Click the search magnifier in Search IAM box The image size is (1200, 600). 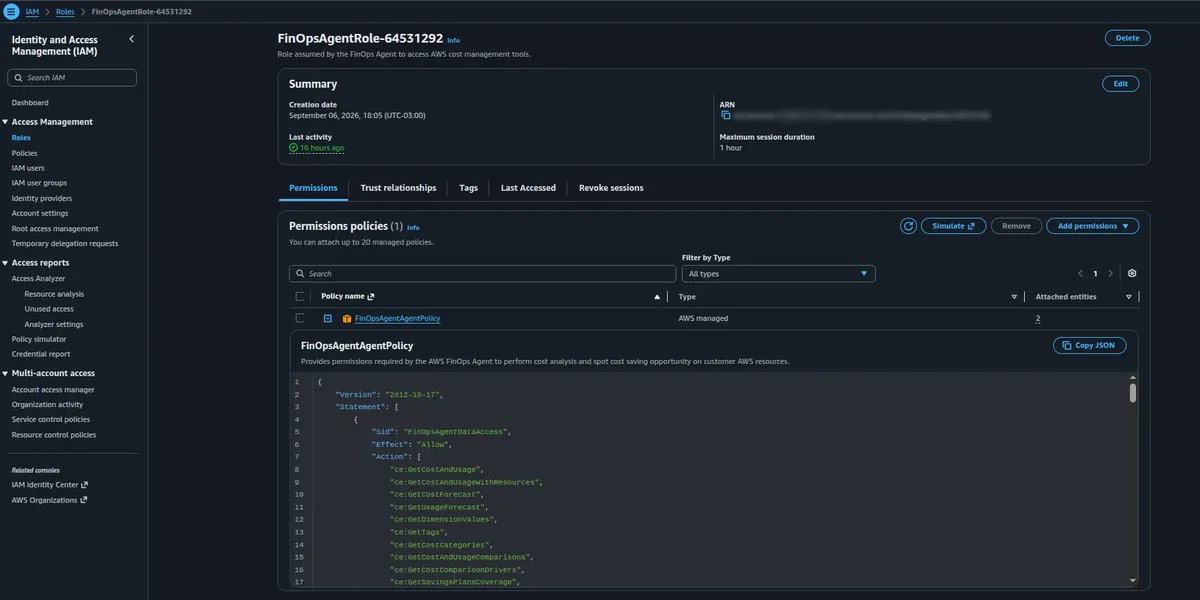point(18,78)
